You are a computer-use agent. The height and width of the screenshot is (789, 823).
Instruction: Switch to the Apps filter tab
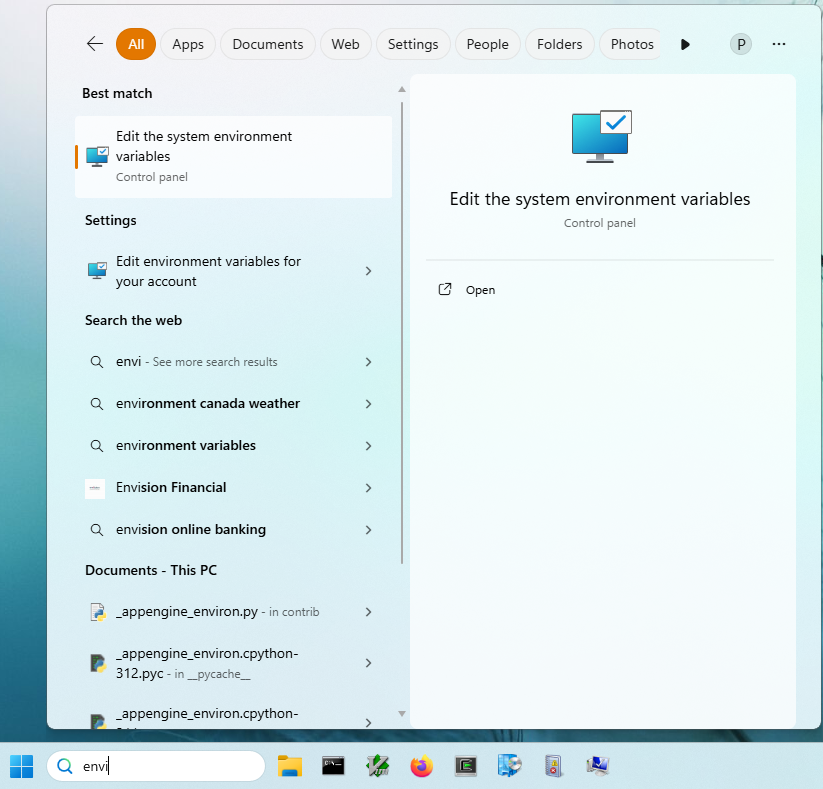188,44
